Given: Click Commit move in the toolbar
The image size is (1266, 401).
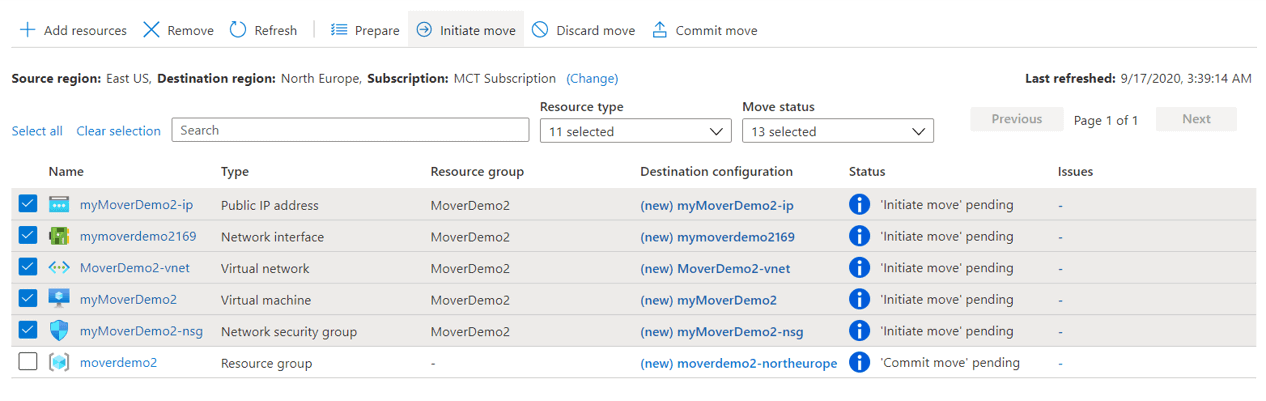Looking at the screenshot, I should [x=704, y=30].
